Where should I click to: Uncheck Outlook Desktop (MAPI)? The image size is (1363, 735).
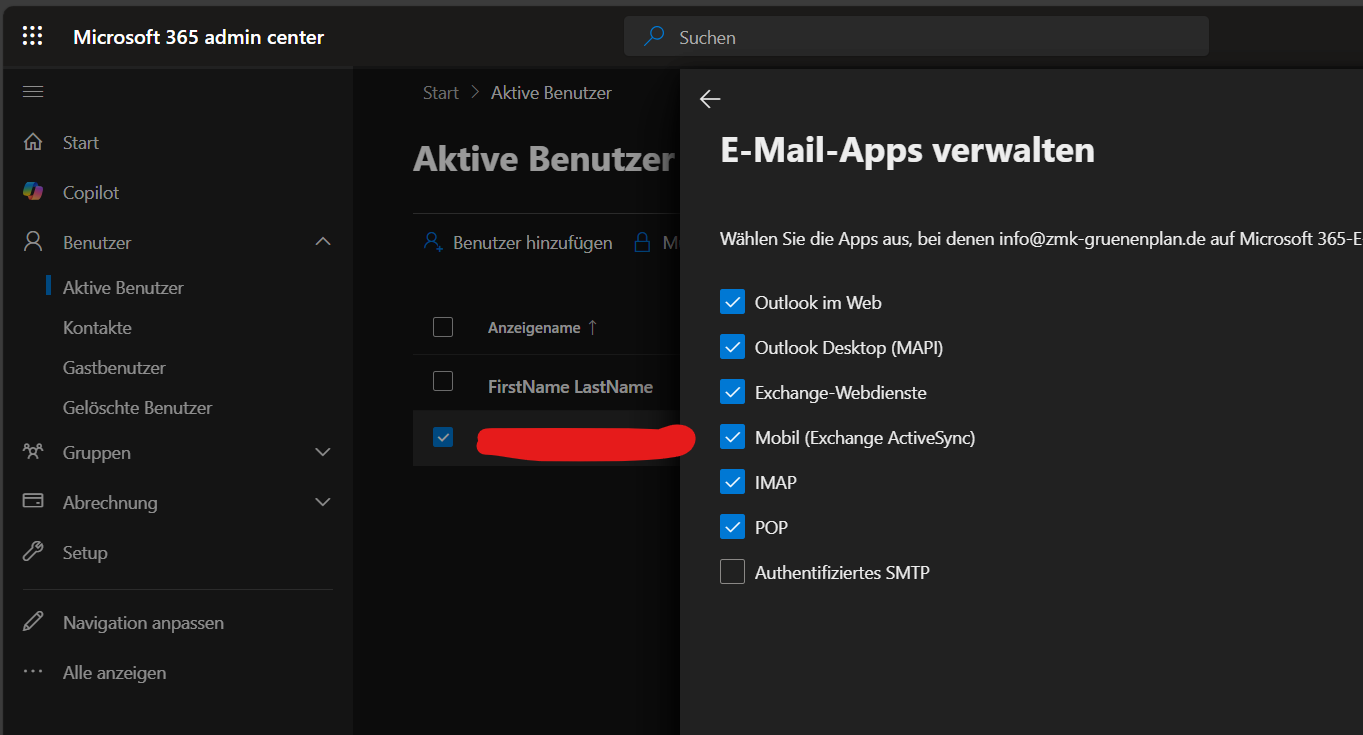click(x=732, y=347)
